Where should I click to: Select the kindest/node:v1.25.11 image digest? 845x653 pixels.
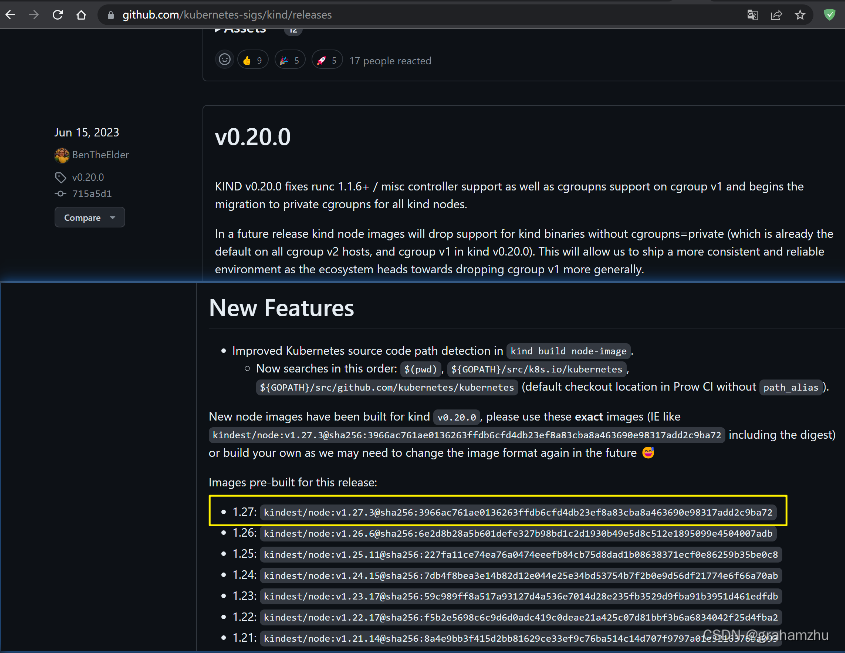pyautogui.click(x=521, y=554)
